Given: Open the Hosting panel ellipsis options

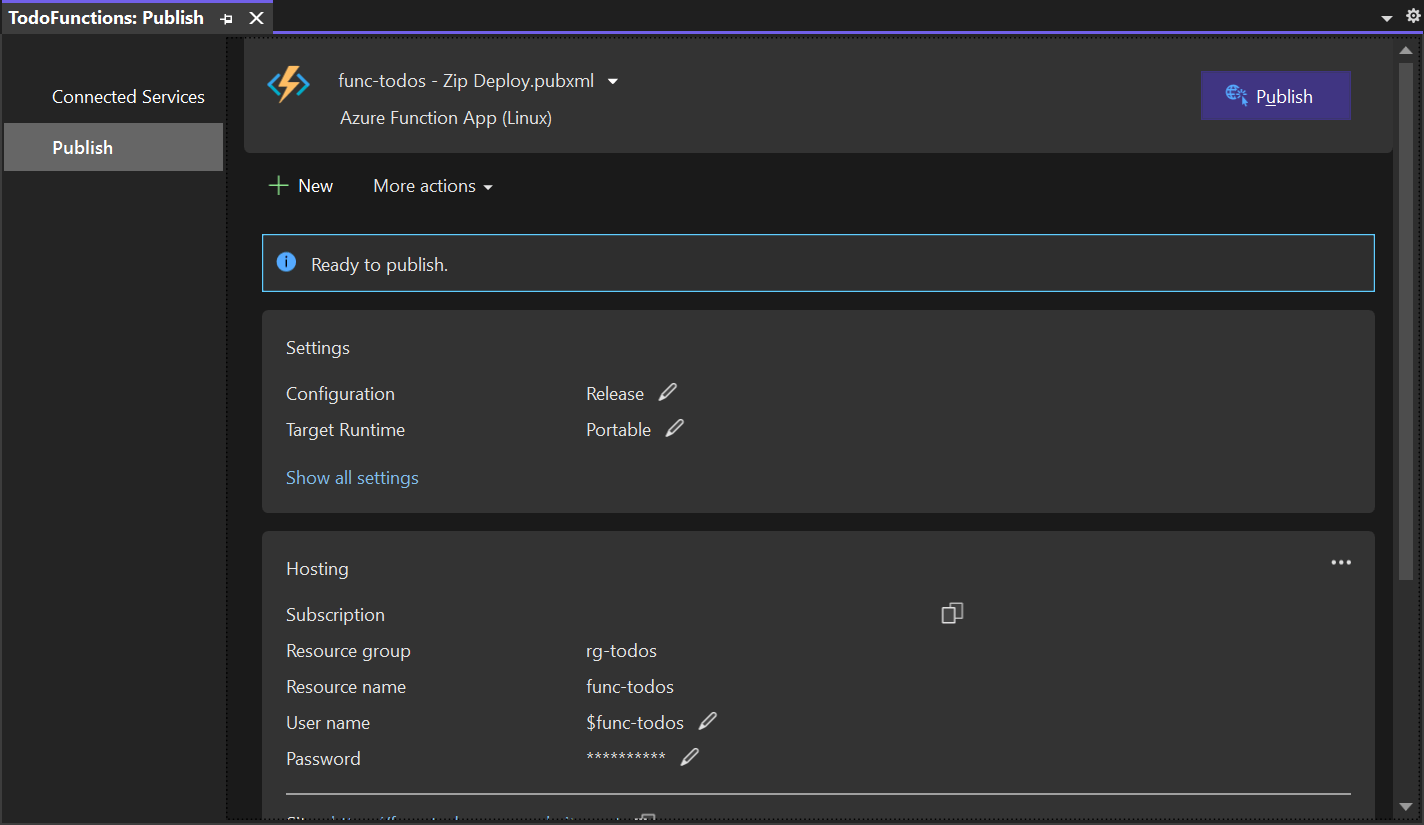Looking at the screenshot, I should [1341, 562].
